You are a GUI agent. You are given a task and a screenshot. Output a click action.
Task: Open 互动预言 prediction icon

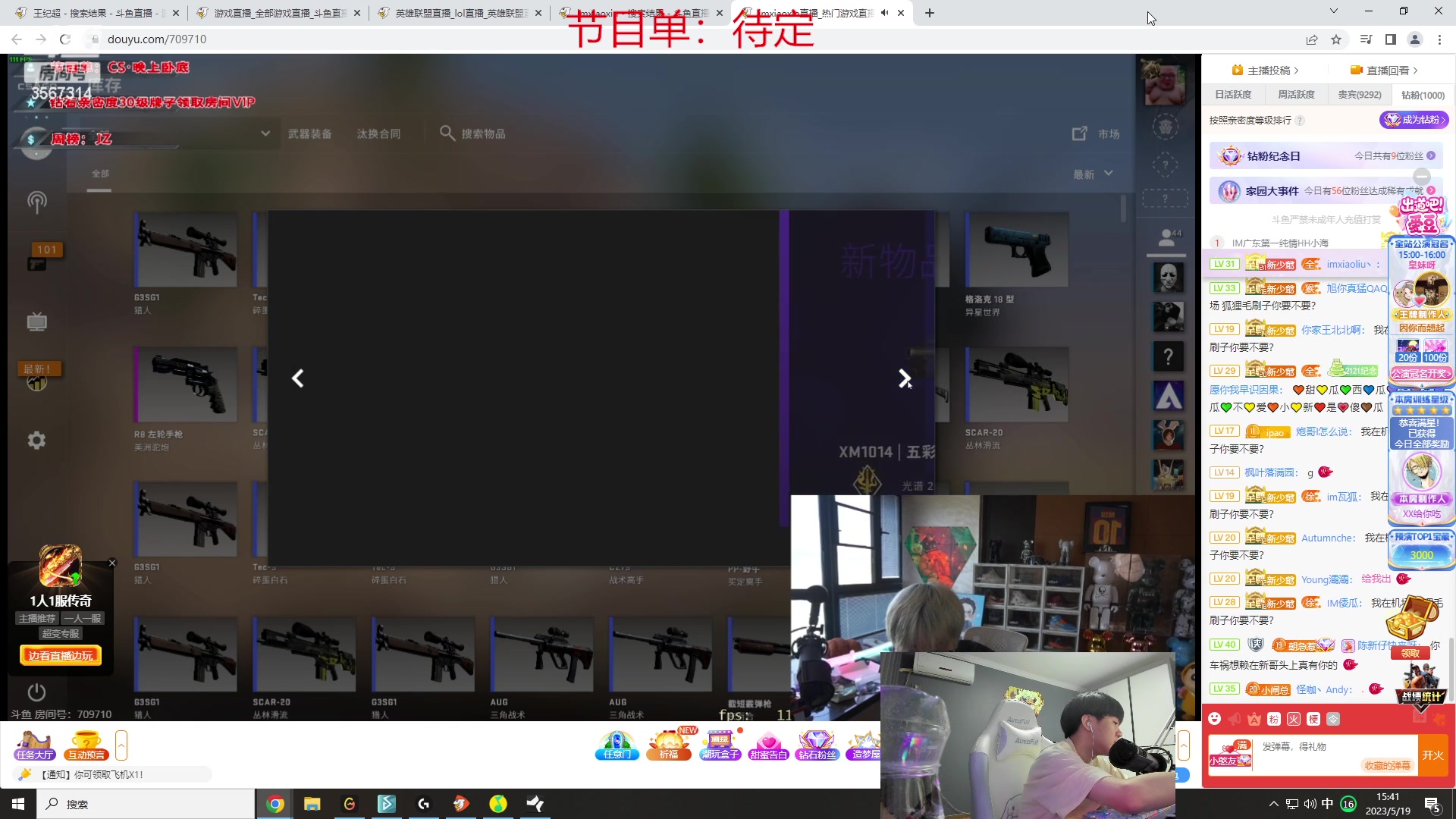point(86,745)
